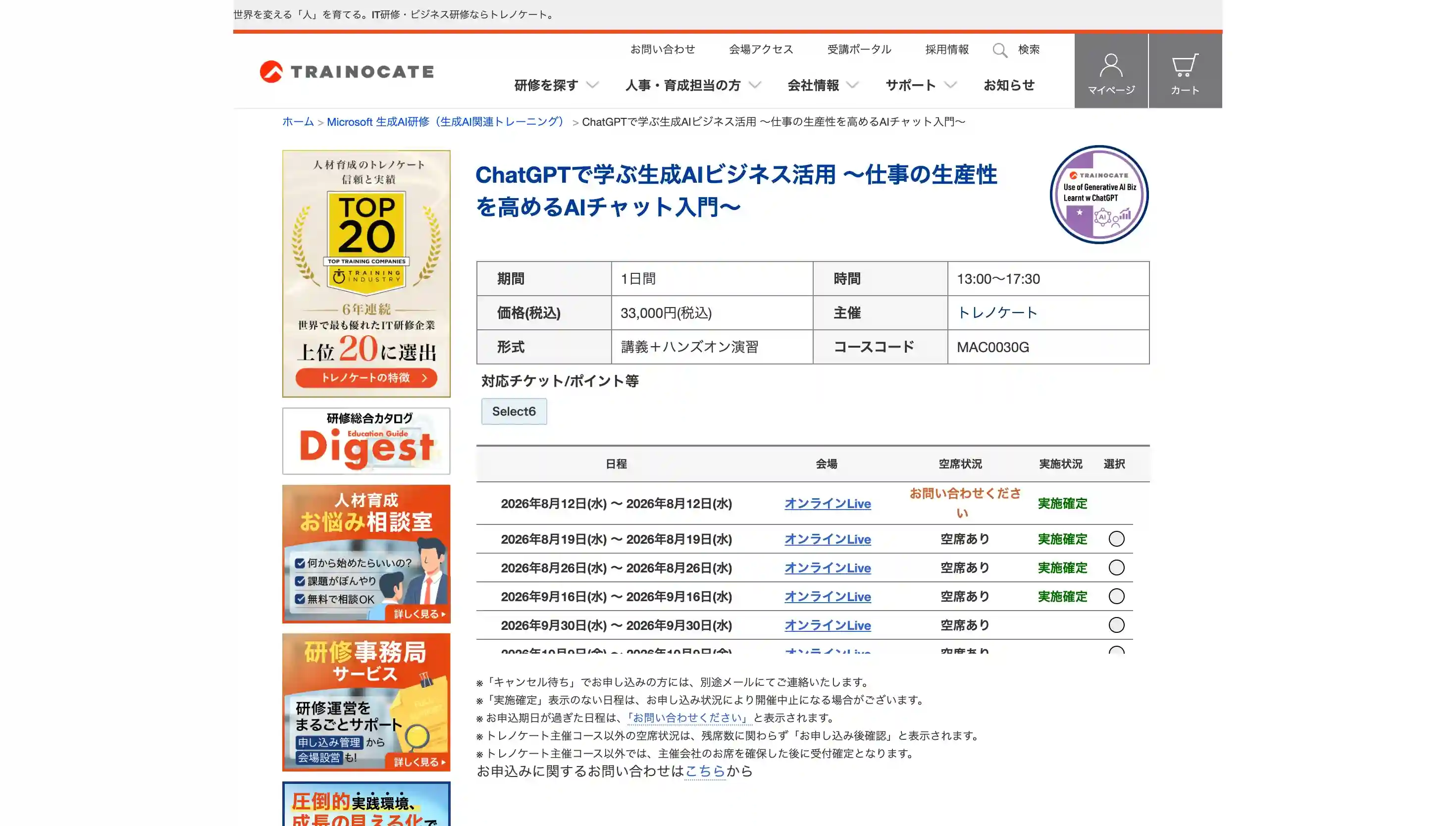Click the 実施確定 status for August 19

click(1062, 539)
